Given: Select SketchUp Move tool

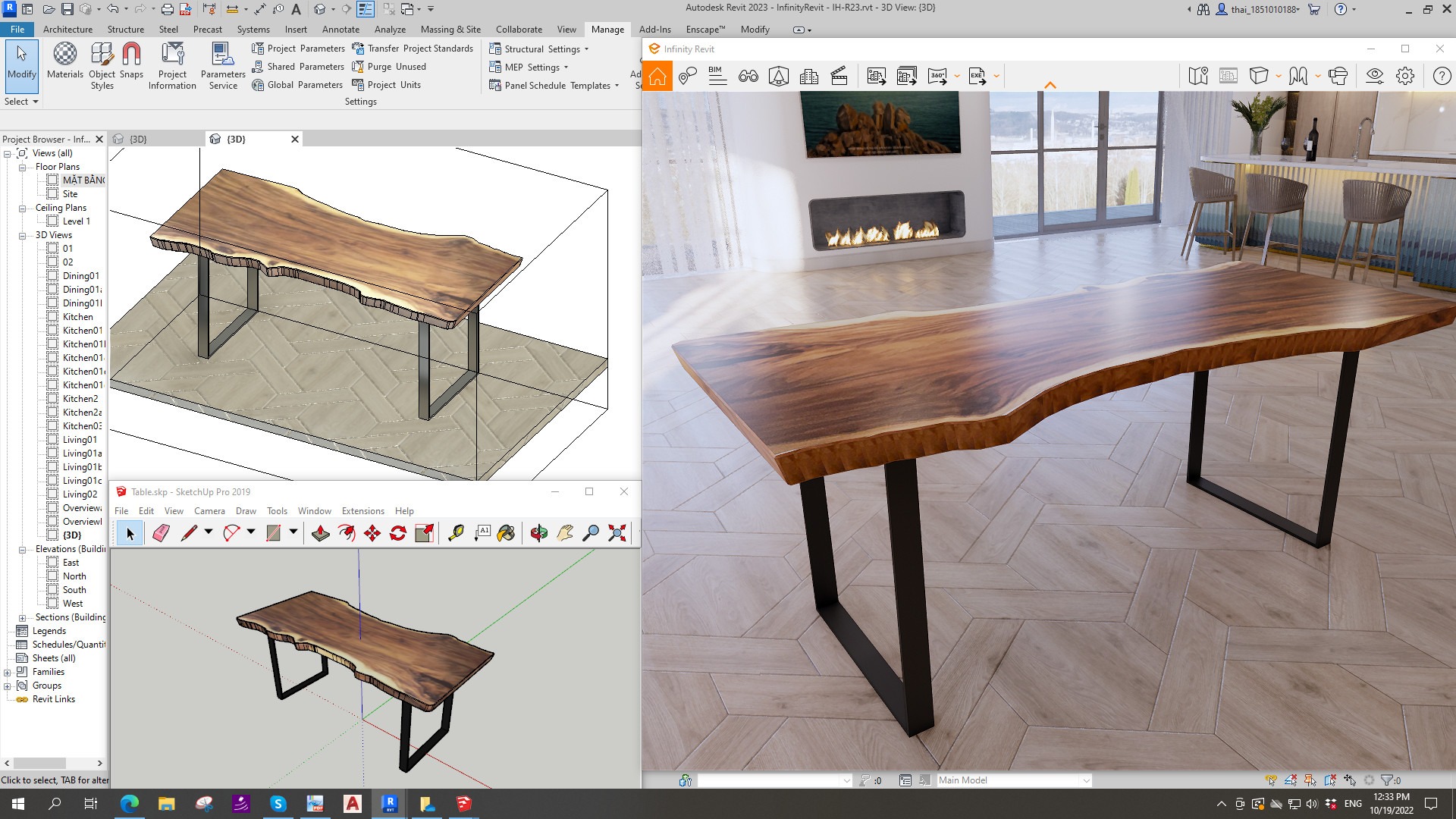Looking at the screenshot, I should click(372, 533).
